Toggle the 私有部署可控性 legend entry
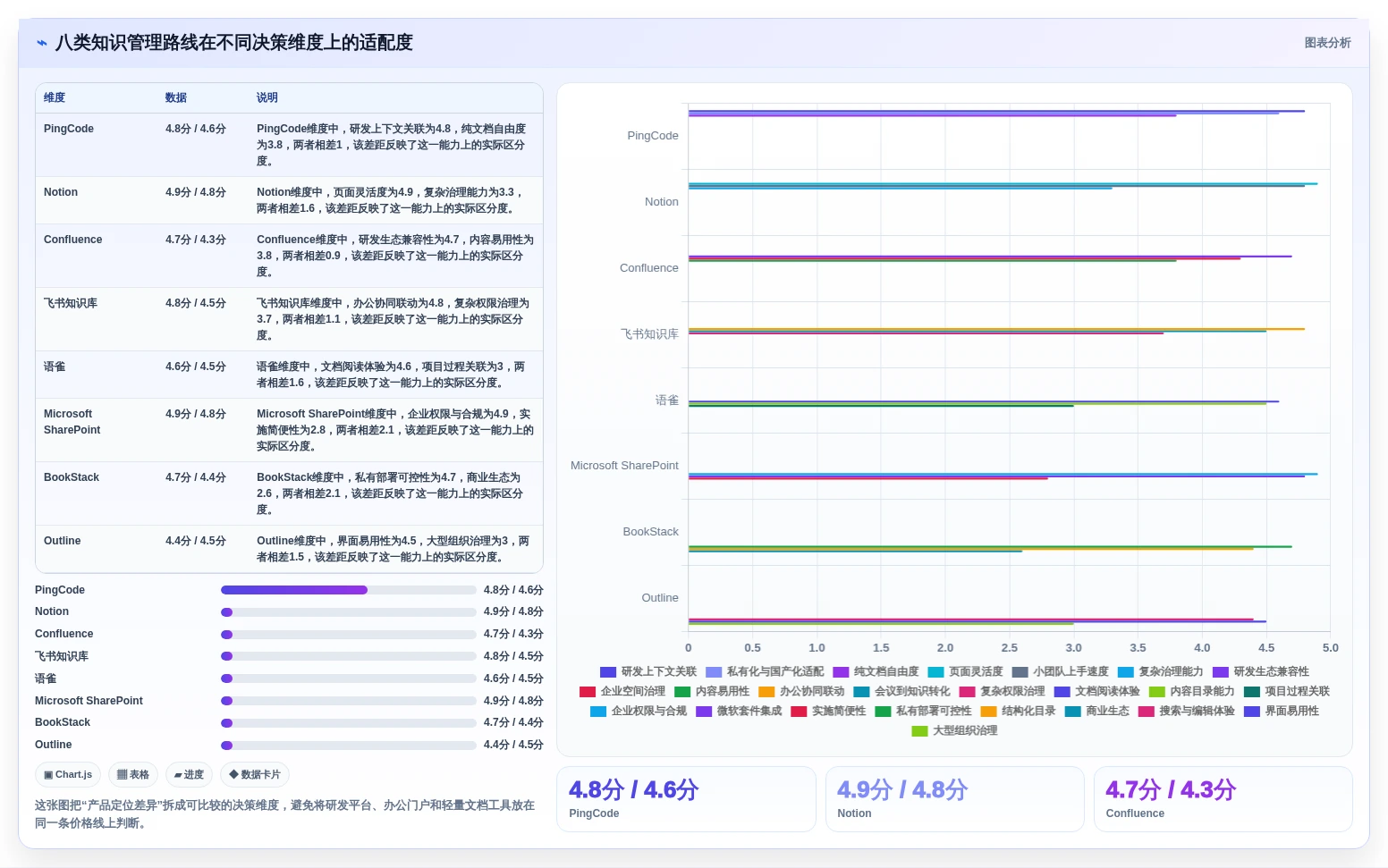 pyautogui.click(x=923, y=711)
